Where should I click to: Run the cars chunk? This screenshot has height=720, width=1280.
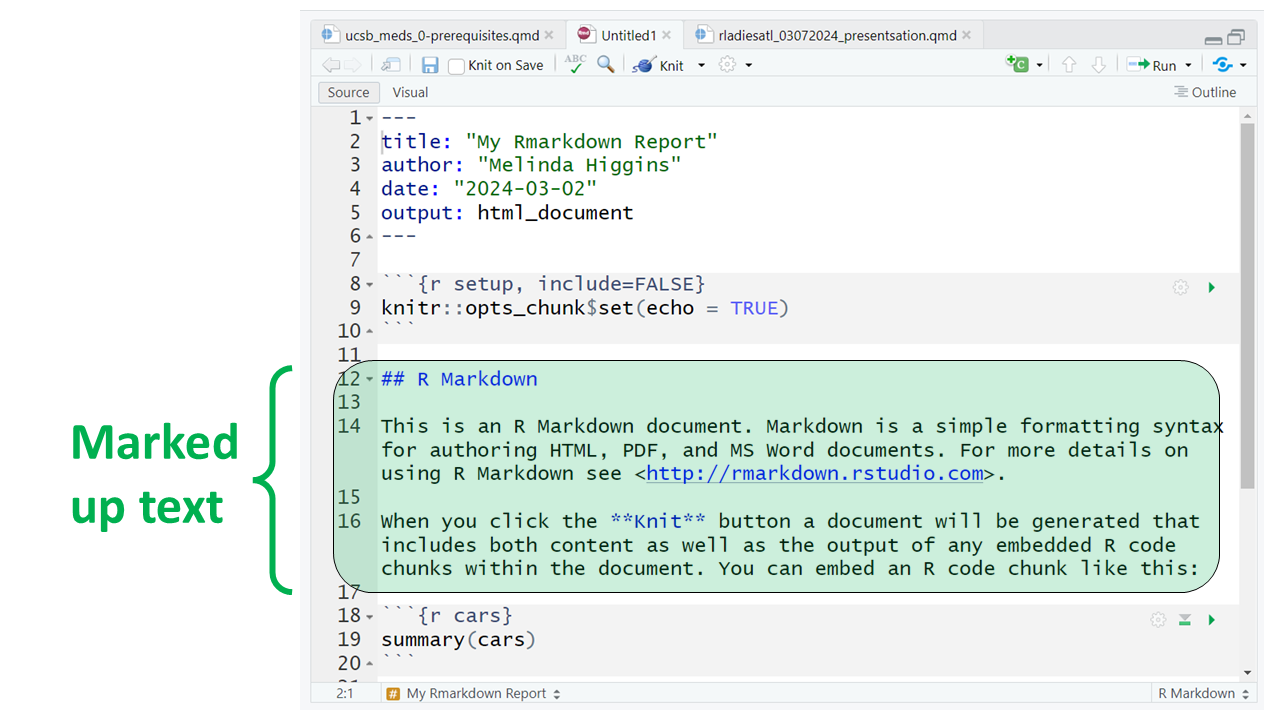click(x=1212, y=620)
